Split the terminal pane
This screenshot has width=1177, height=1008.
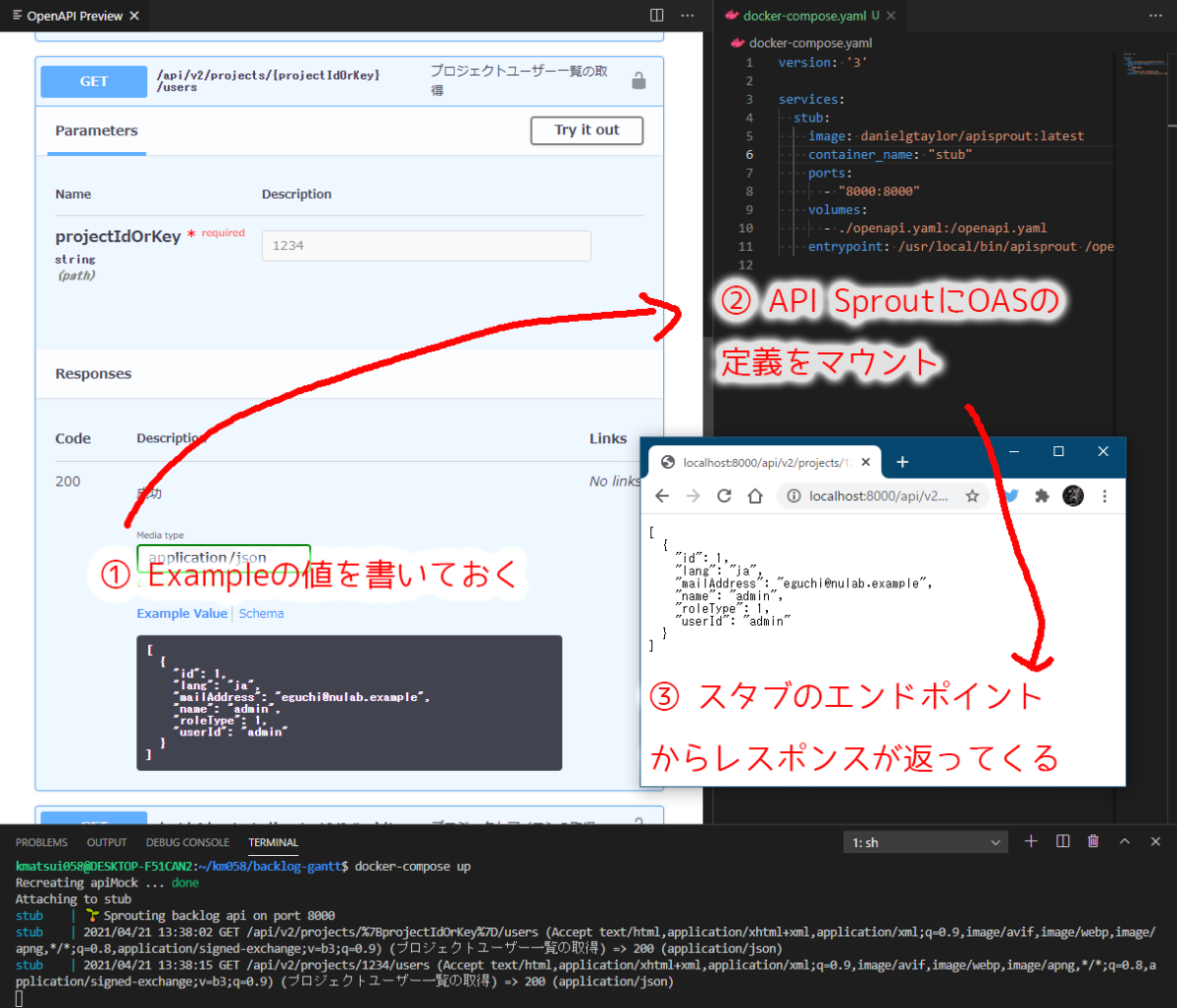click(x=1062, y=841)
